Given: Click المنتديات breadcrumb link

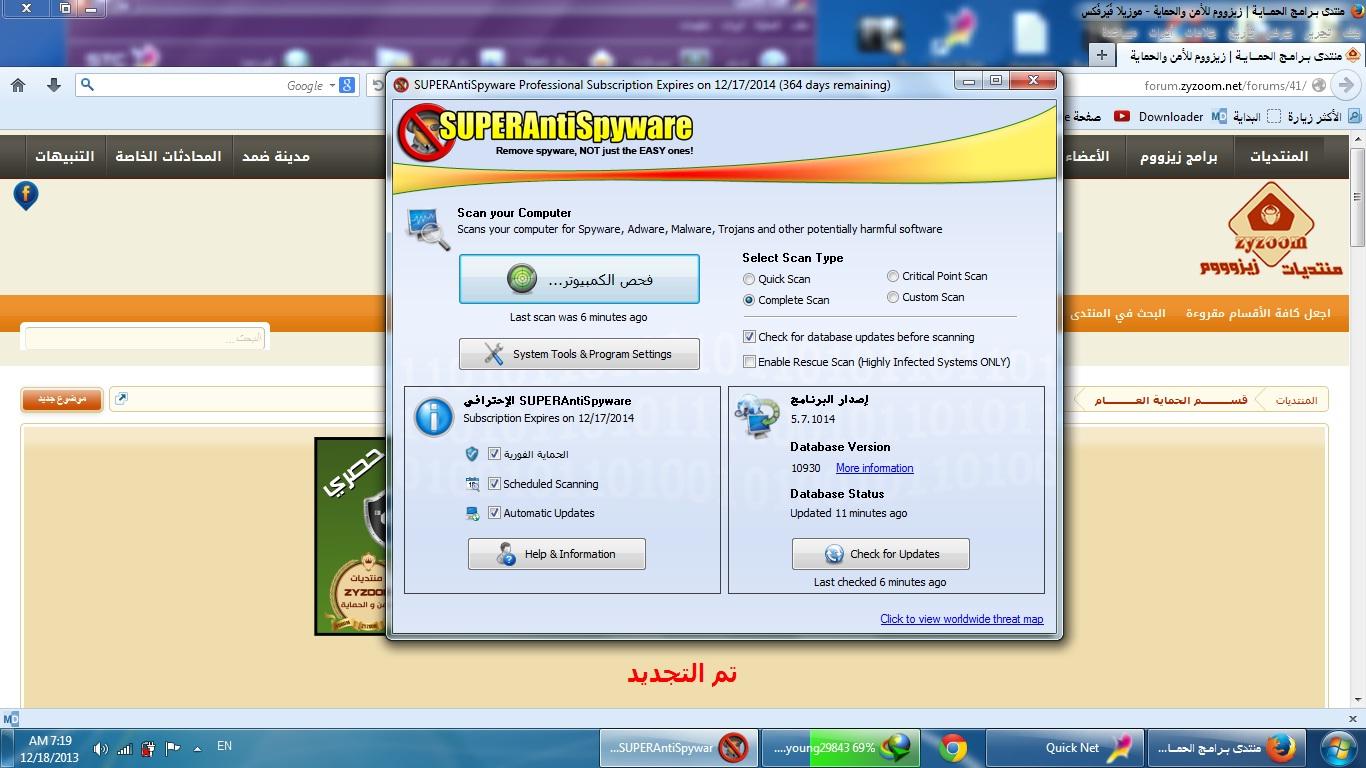Looking at the screenshot, I should [x=1296, y=400].
